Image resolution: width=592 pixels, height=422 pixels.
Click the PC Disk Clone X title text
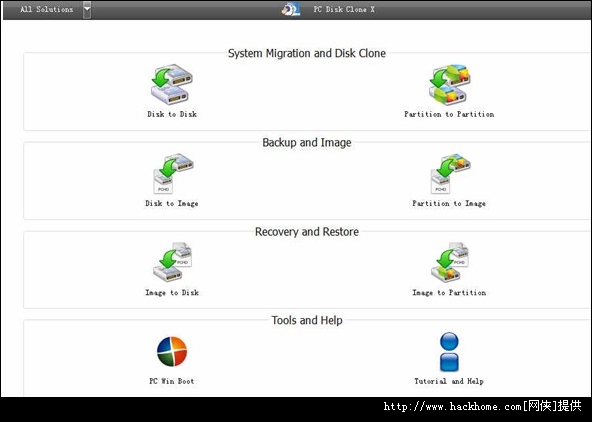(344, 9)
